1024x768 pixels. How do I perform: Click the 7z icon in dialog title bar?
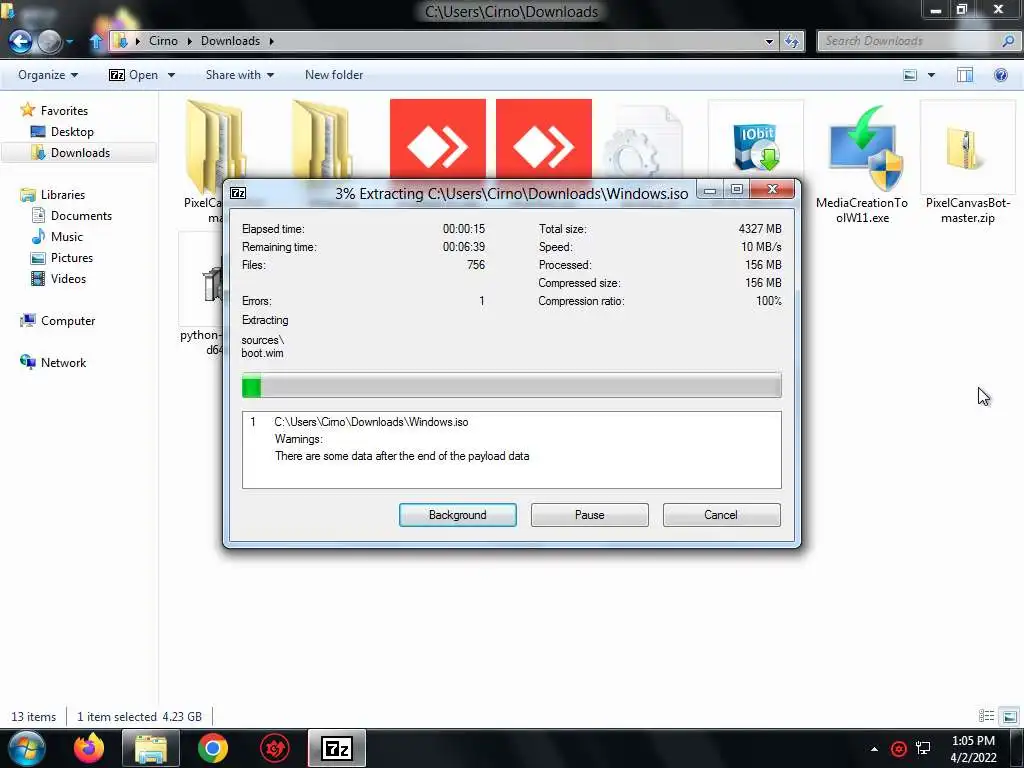(238, 193)
